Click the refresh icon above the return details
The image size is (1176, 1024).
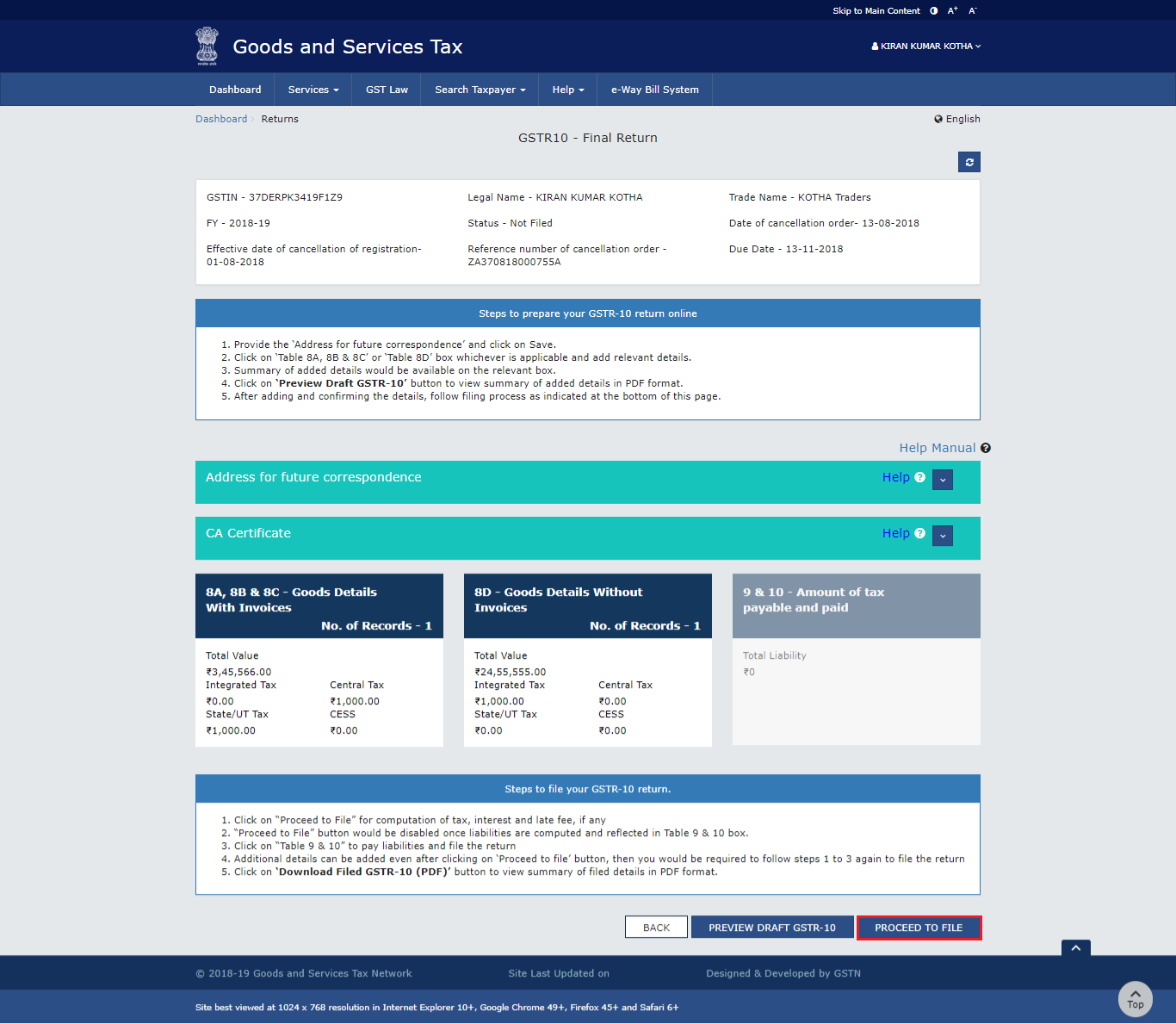click(x=969, y=162)
